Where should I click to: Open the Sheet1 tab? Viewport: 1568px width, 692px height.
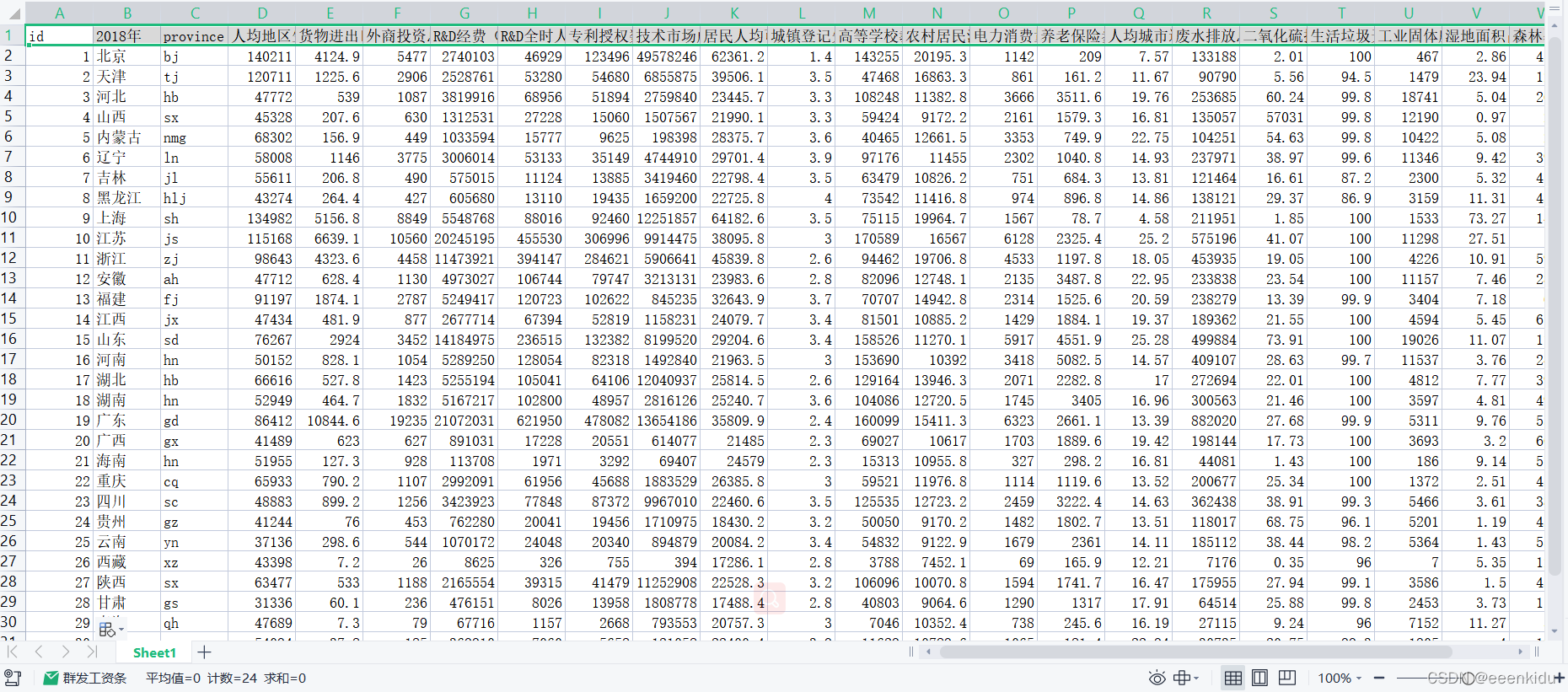click(154, 652)
